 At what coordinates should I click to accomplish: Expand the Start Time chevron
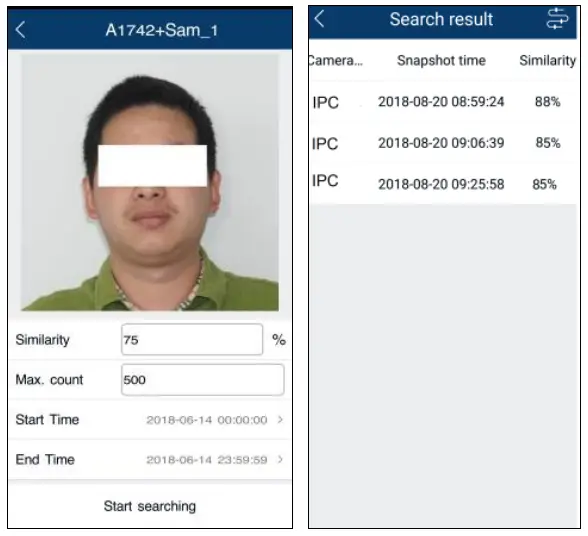coord(280,419)
